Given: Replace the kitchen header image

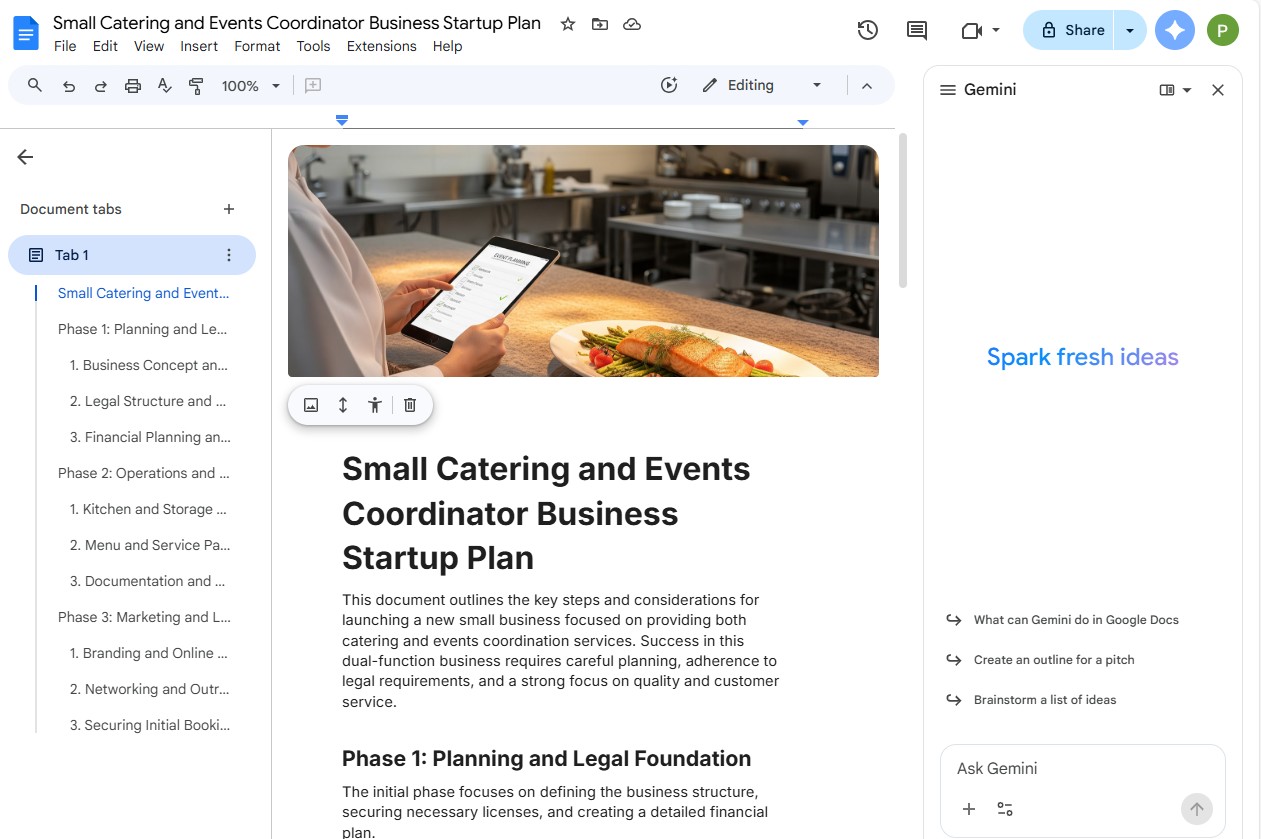Looking at the screenshot, I should tap(311, 404).
